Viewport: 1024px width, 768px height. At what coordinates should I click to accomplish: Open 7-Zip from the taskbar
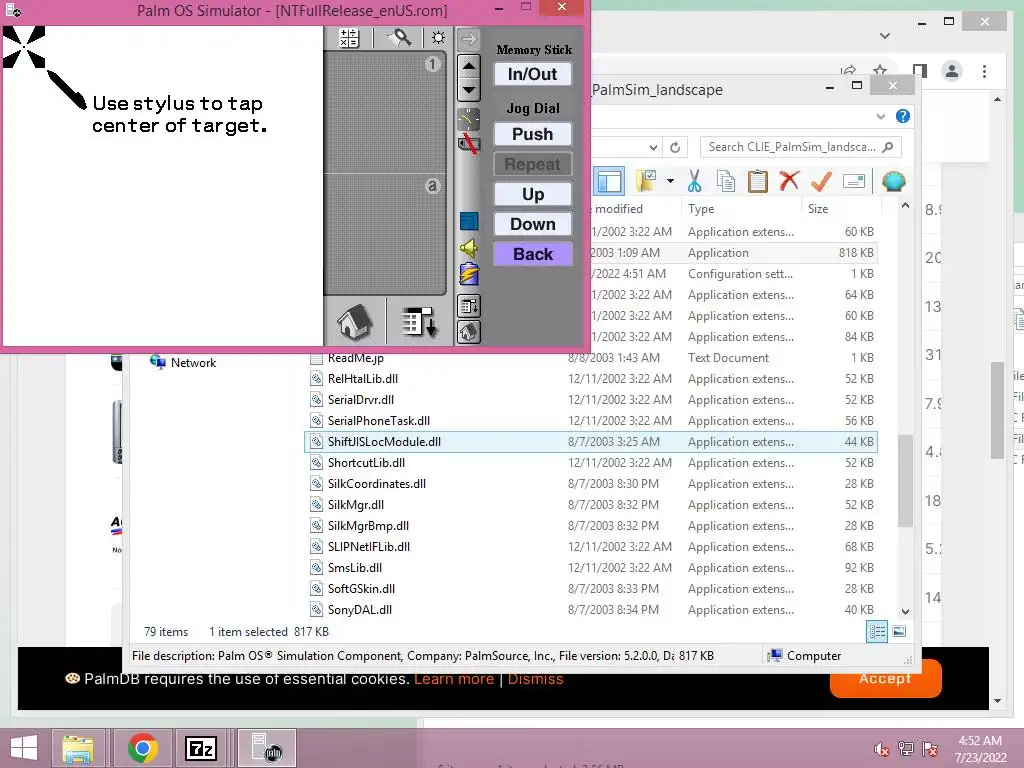coord(200,748)
